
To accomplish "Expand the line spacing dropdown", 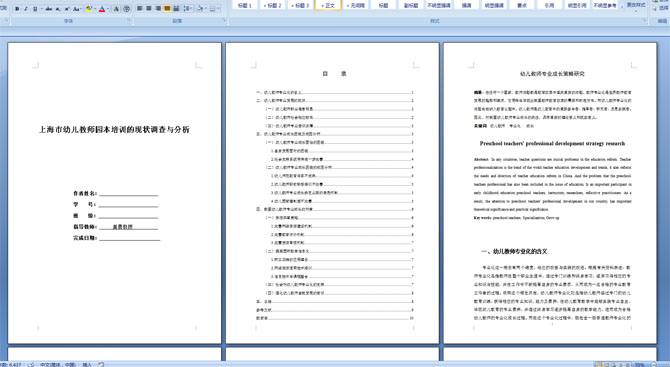I will 191,9.
